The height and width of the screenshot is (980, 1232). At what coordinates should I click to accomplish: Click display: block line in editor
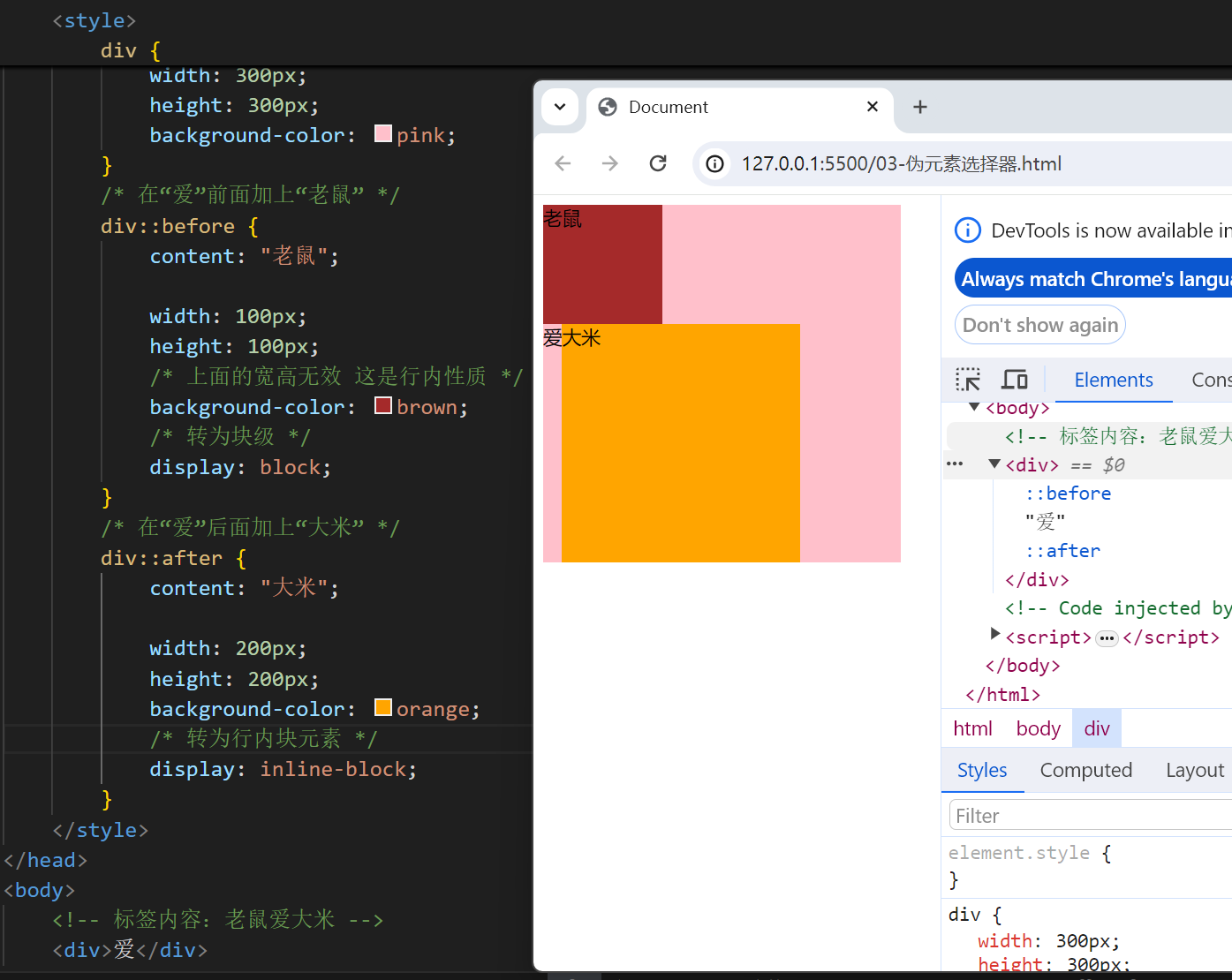click(x=240, y=467)
